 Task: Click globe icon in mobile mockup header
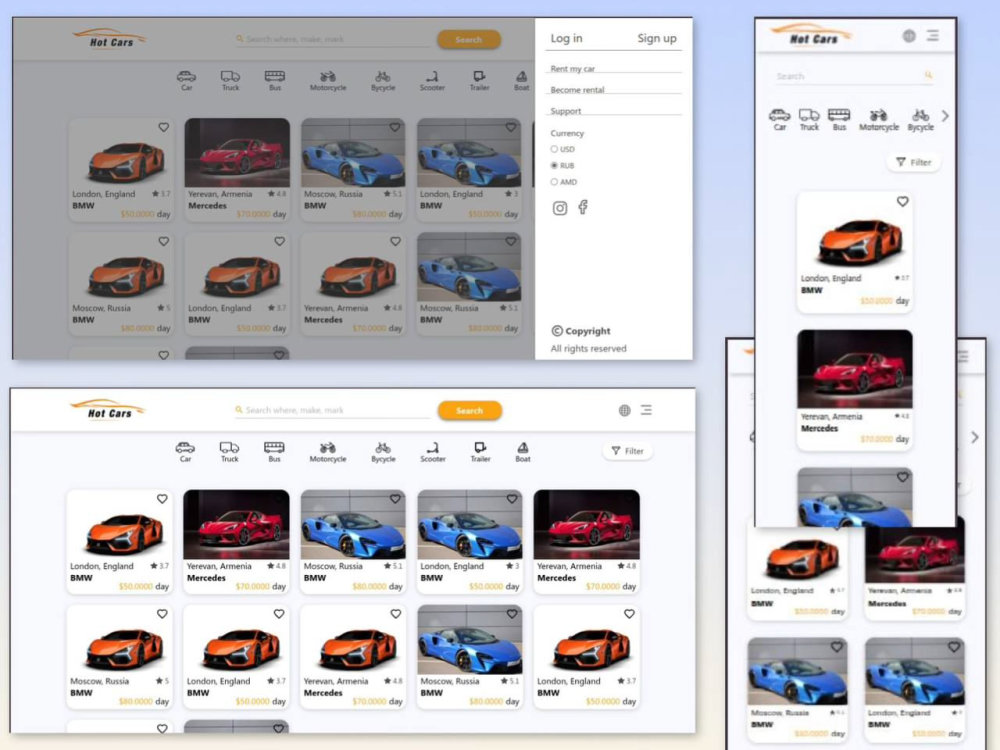point(909,36)
